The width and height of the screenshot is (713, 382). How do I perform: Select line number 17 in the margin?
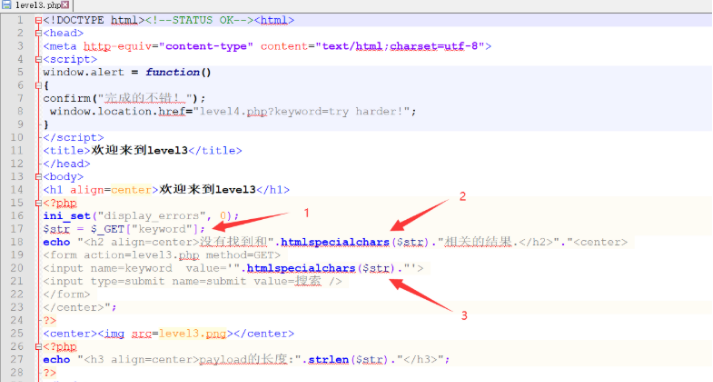[17, 229]
